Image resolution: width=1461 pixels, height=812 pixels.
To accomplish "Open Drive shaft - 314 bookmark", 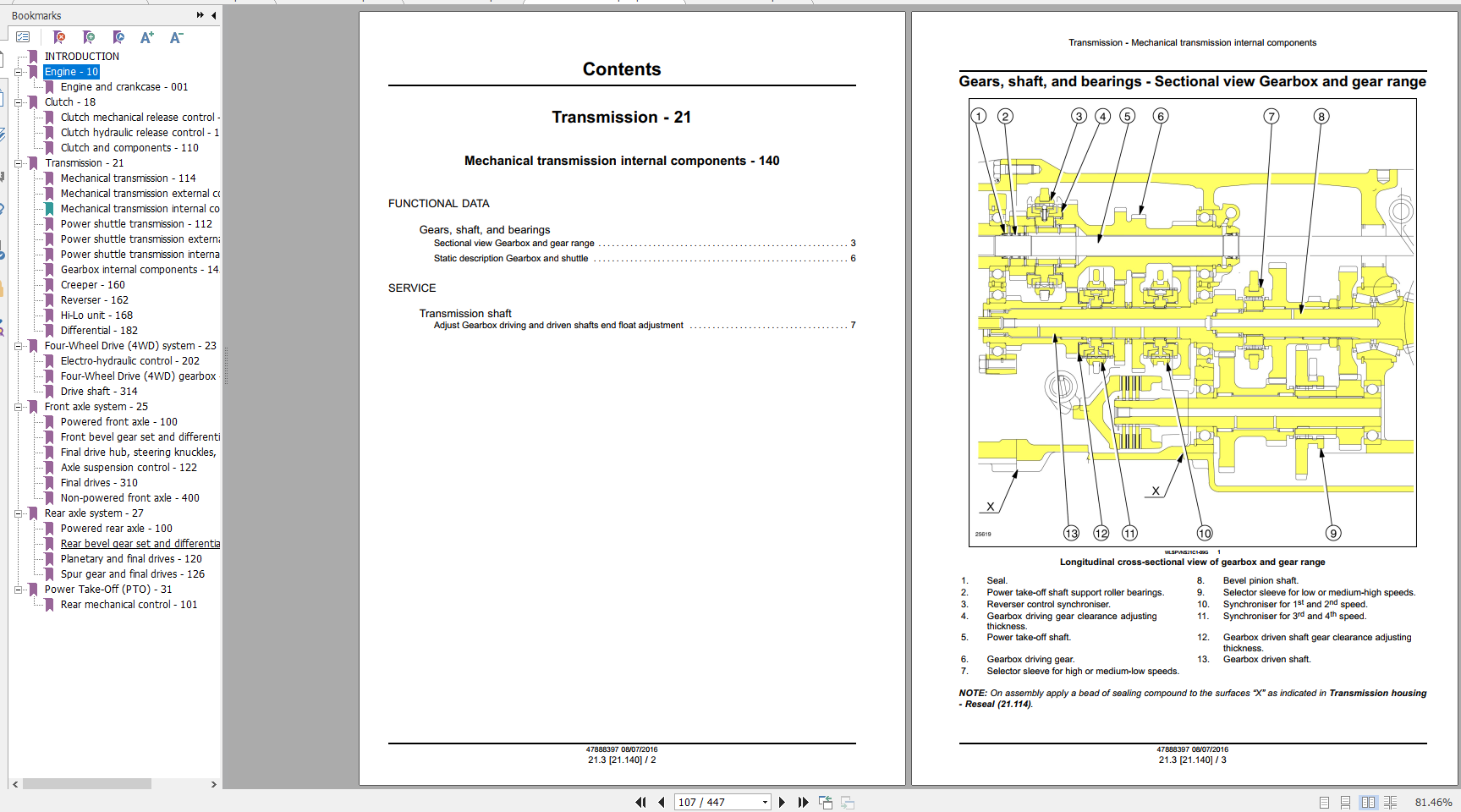I will (x=99, y=392).
